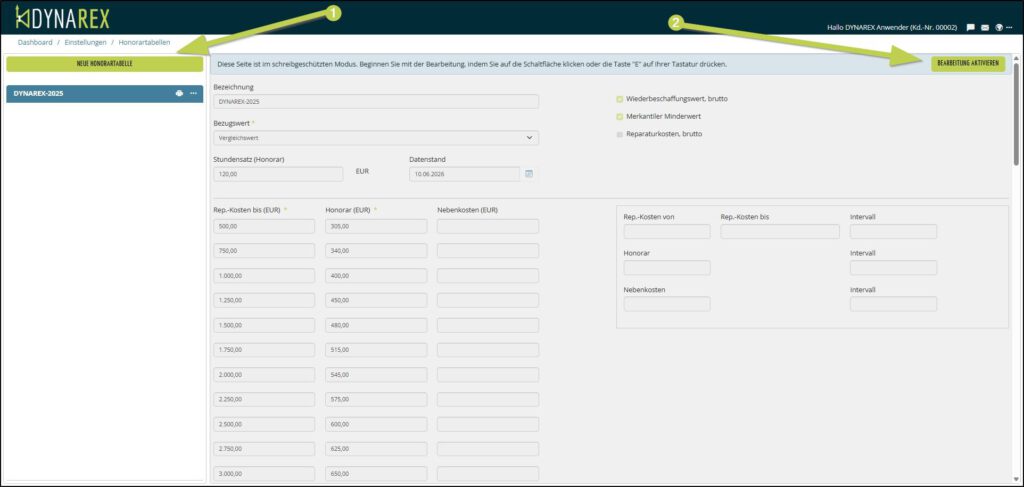Screen dimensions: 1024x487
Task: Click Rep.-Kosten bis field 1.250,00
Action: [264, 300]
